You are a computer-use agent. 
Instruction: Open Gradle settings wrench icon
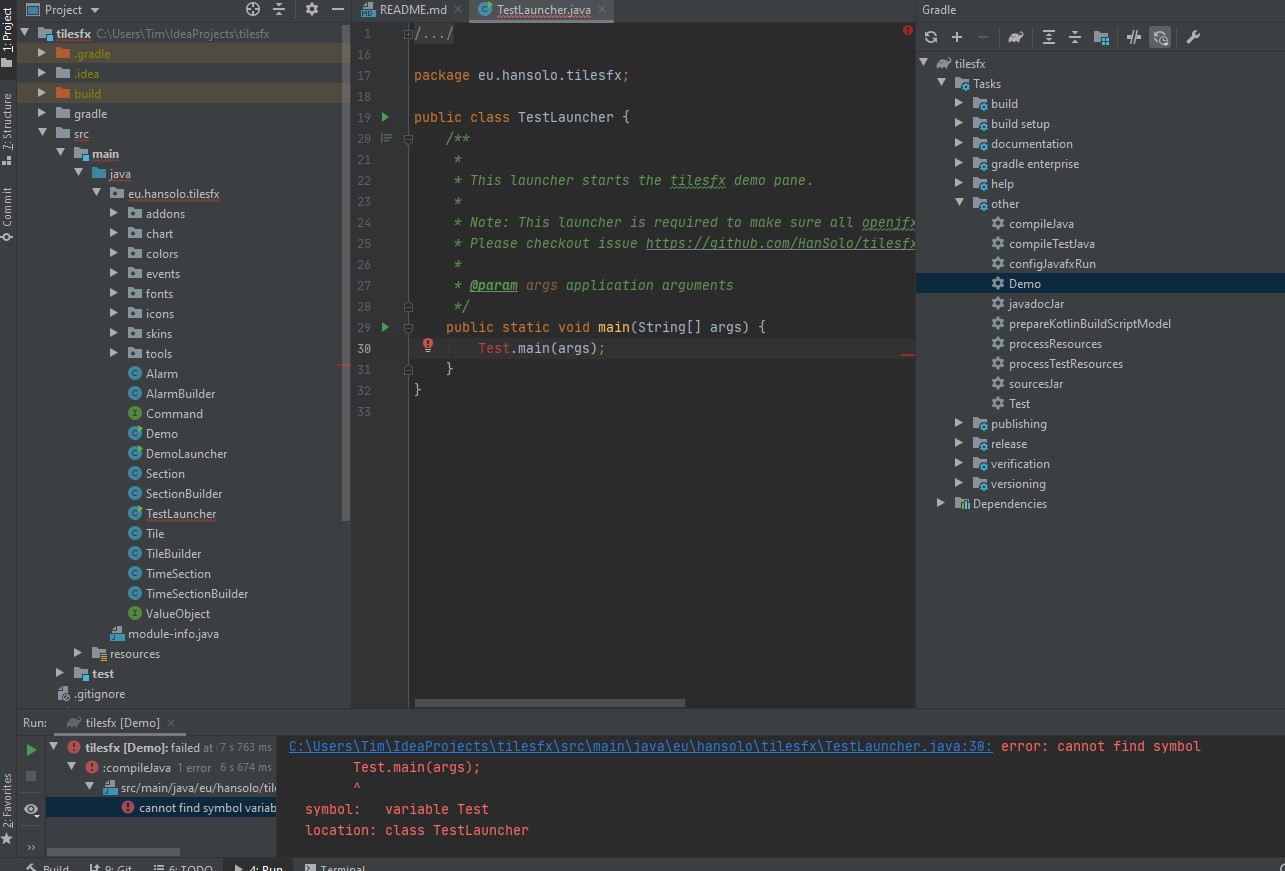coord(1193,37)
